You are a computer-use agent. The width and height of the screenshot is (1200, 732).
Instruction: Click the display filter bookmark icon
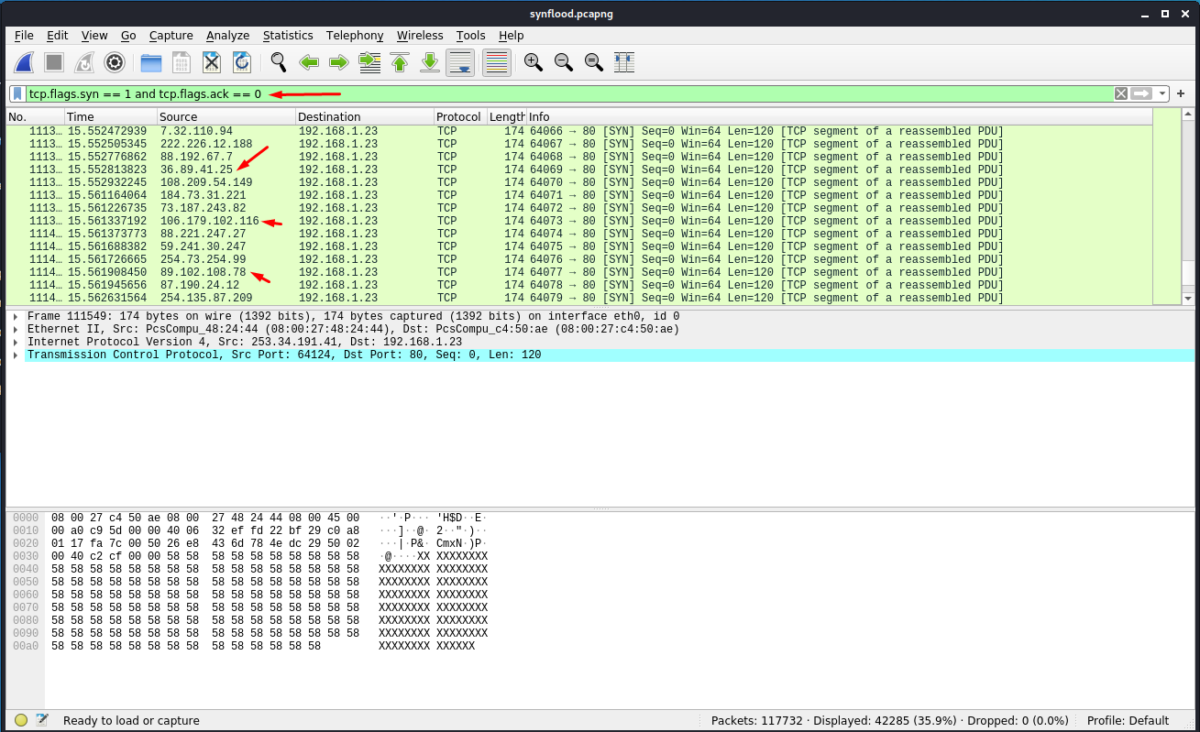18,93
